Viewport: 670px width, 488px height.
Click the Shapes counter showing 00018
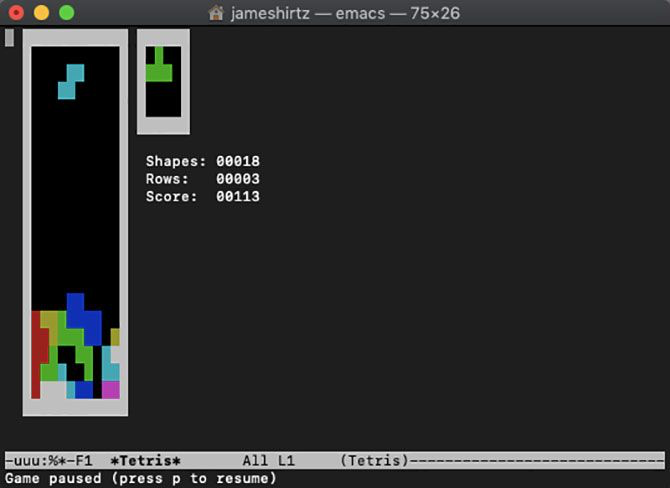pyautogui.click(x=202, y=161)
